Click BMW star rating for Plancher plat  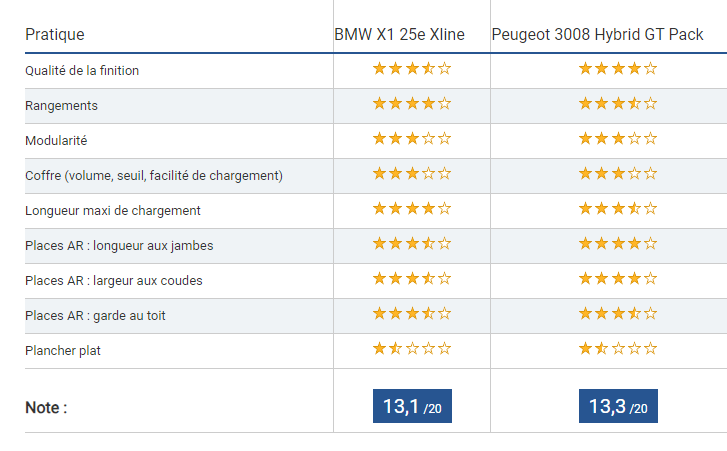pos(412,349)
